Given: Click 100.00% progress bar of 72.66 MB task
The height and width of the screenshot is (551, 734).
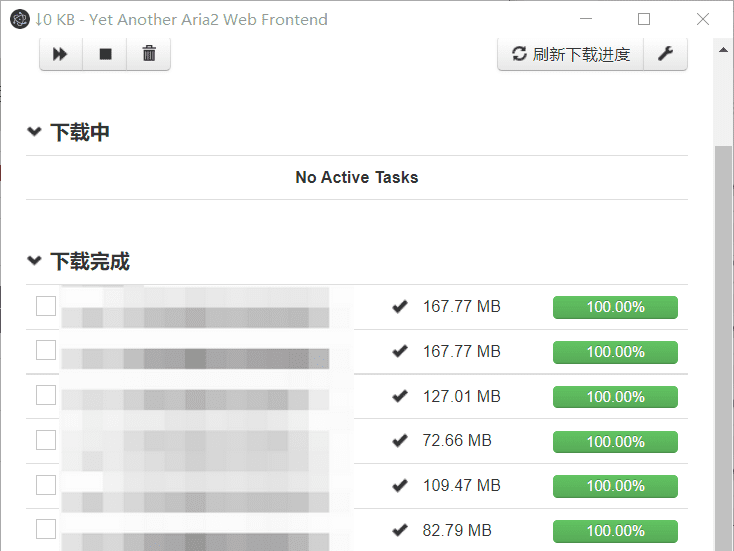Looking at the screenshot, I should [x=615, y=441].
